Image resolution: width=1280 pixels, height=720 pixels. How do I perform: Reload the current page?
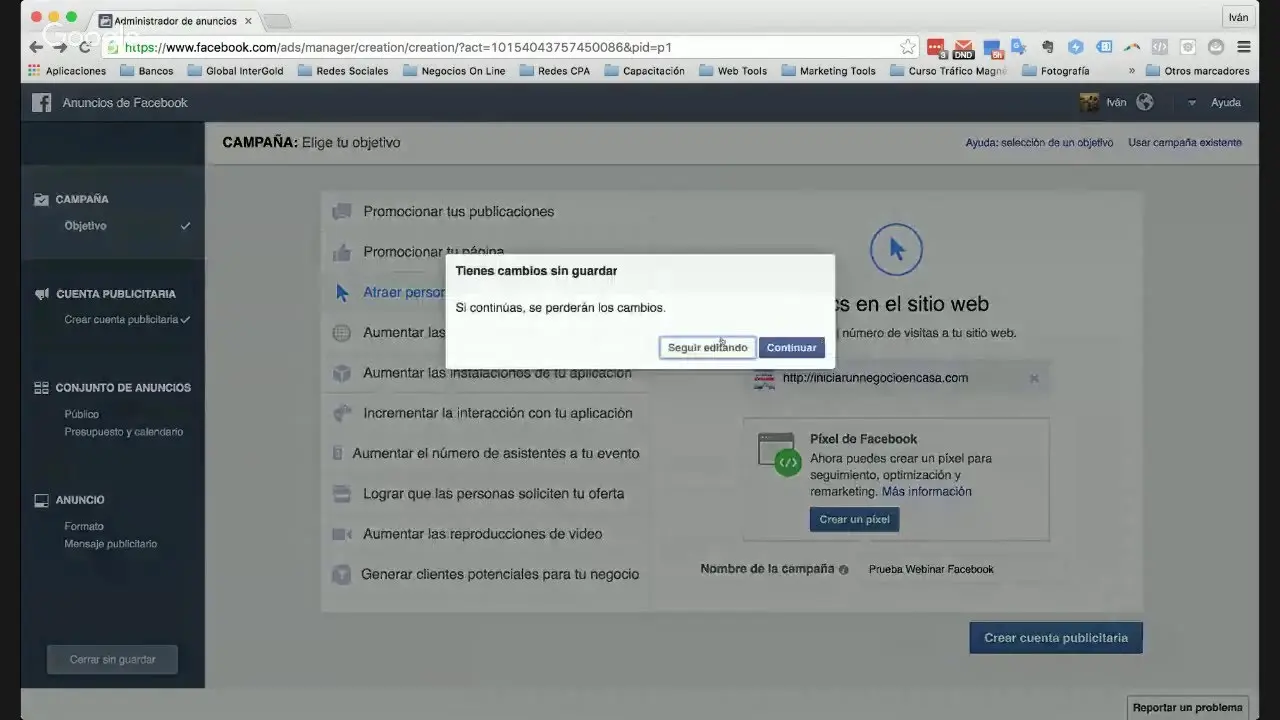point(85,47)
